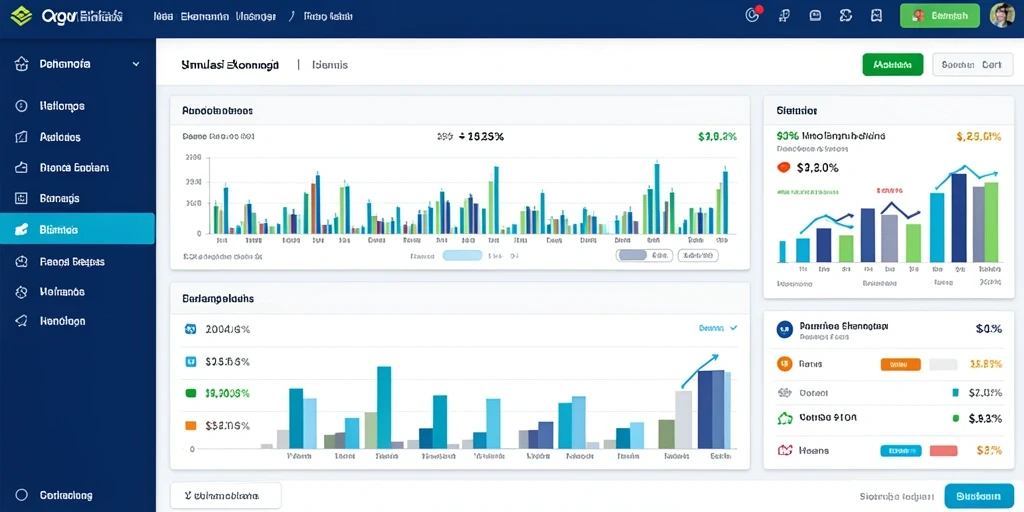Click the calendar grid icon in the sidebar

point(21,198)
